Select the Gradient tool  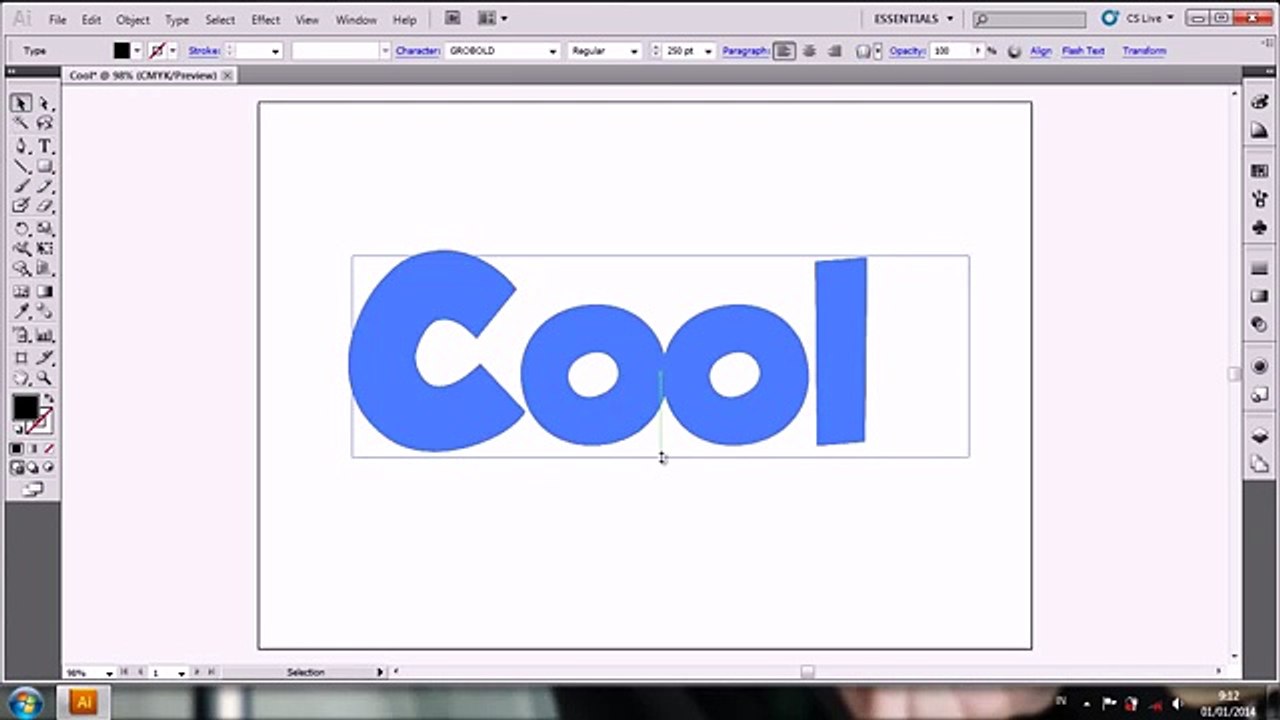tap(44, 291)
